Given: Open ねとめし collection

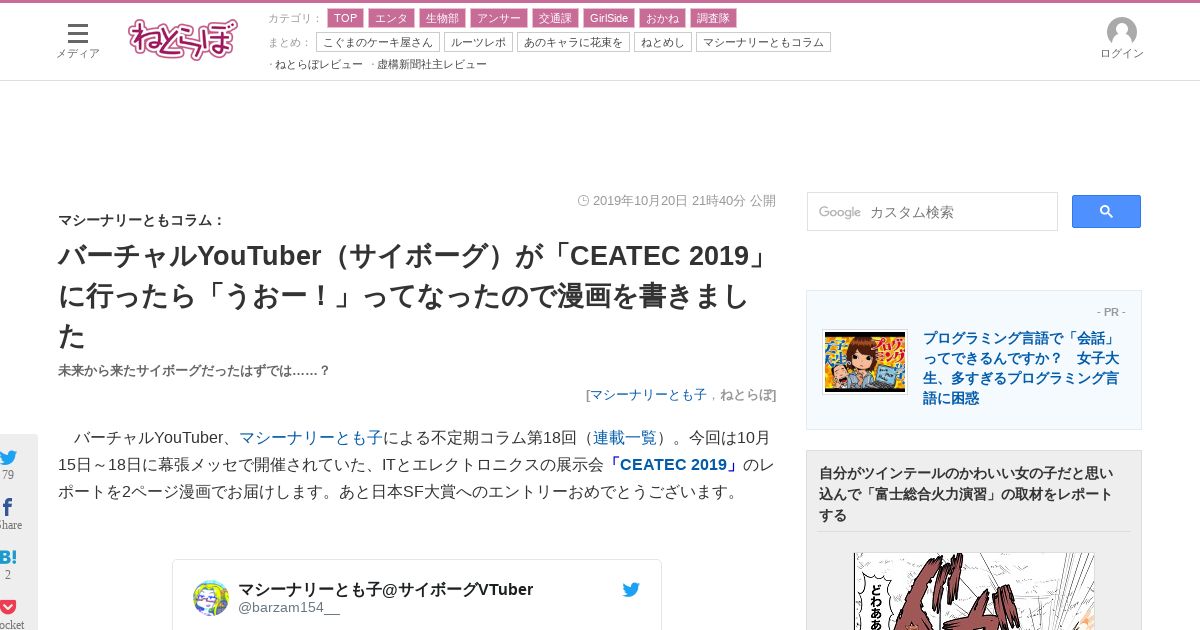Looking at the screenshot, I should [x=663, y=42].
